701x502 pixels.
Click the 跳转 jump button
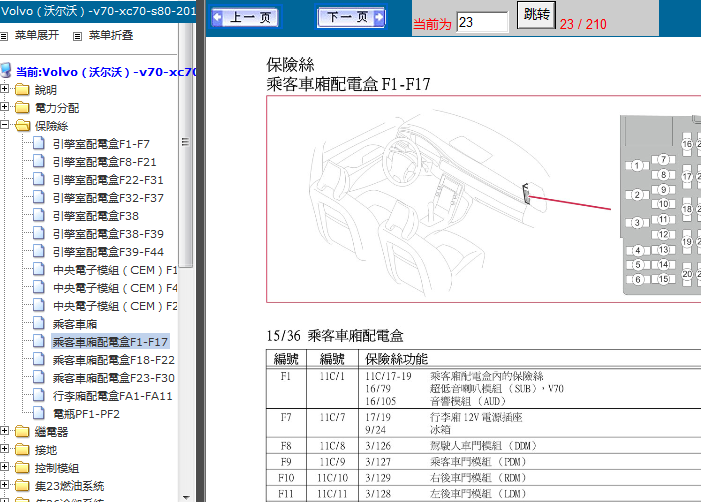pos(536,15)
